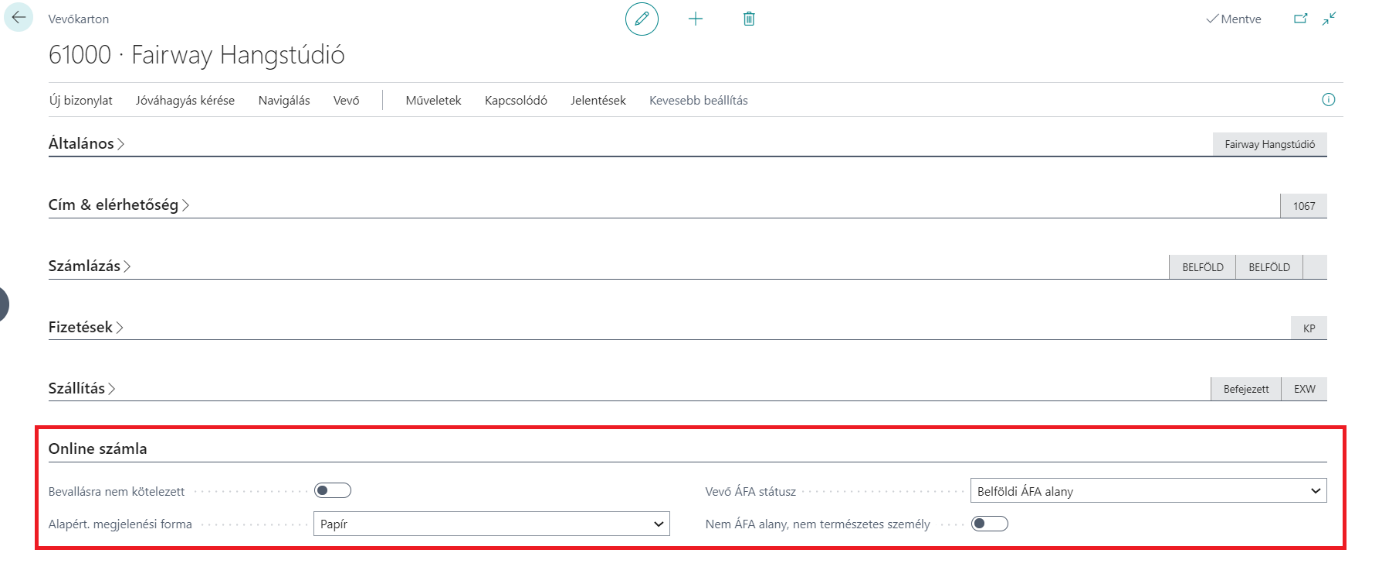
Task: Open the Kapcsolódó menu
Action: [516, 100]
